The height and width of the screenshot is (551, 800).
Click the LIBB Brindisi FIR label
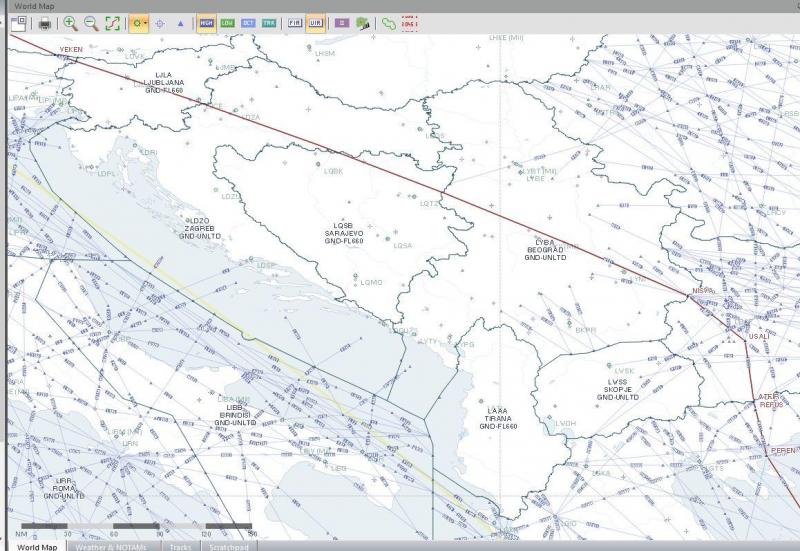point(235,415)
